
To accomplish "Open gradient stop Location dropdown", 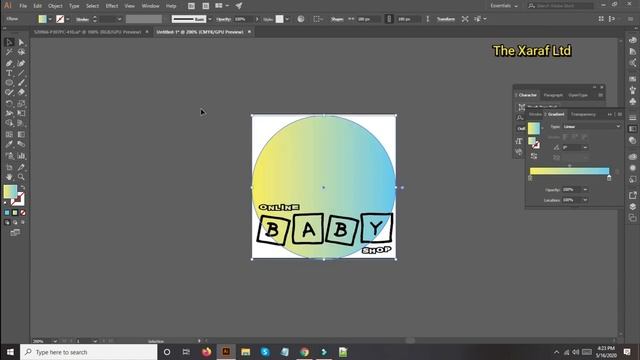I will click(x=585, y=200).
